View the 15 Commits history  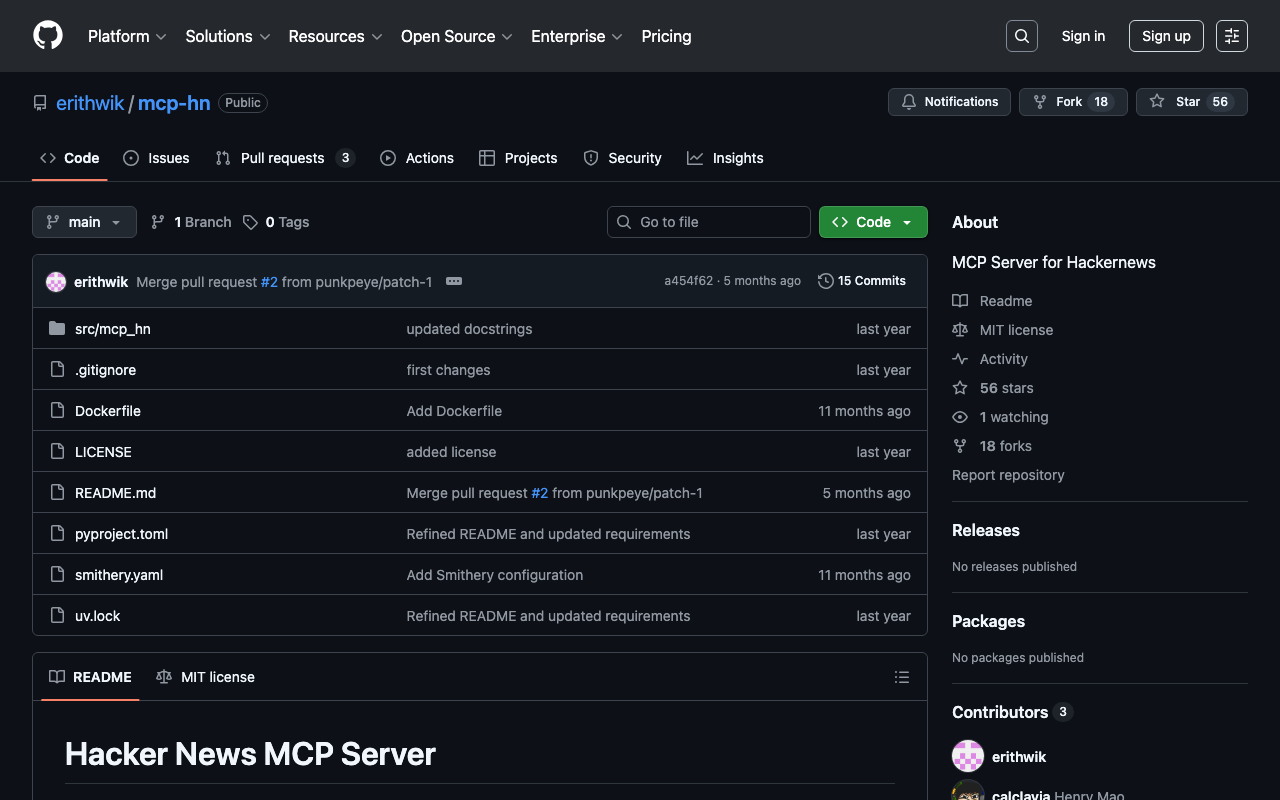pyautogui.click(x=861, y=281)
